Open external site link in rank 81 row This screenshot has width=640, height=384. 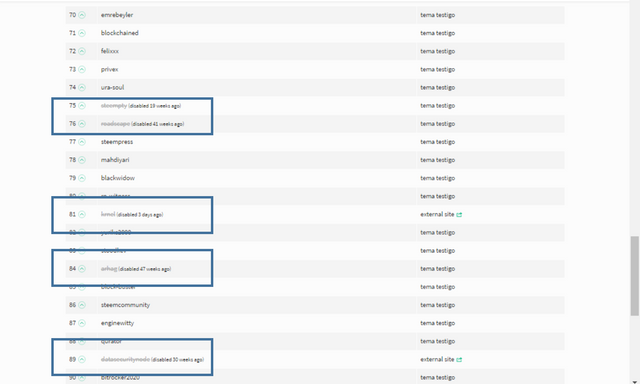437,214
